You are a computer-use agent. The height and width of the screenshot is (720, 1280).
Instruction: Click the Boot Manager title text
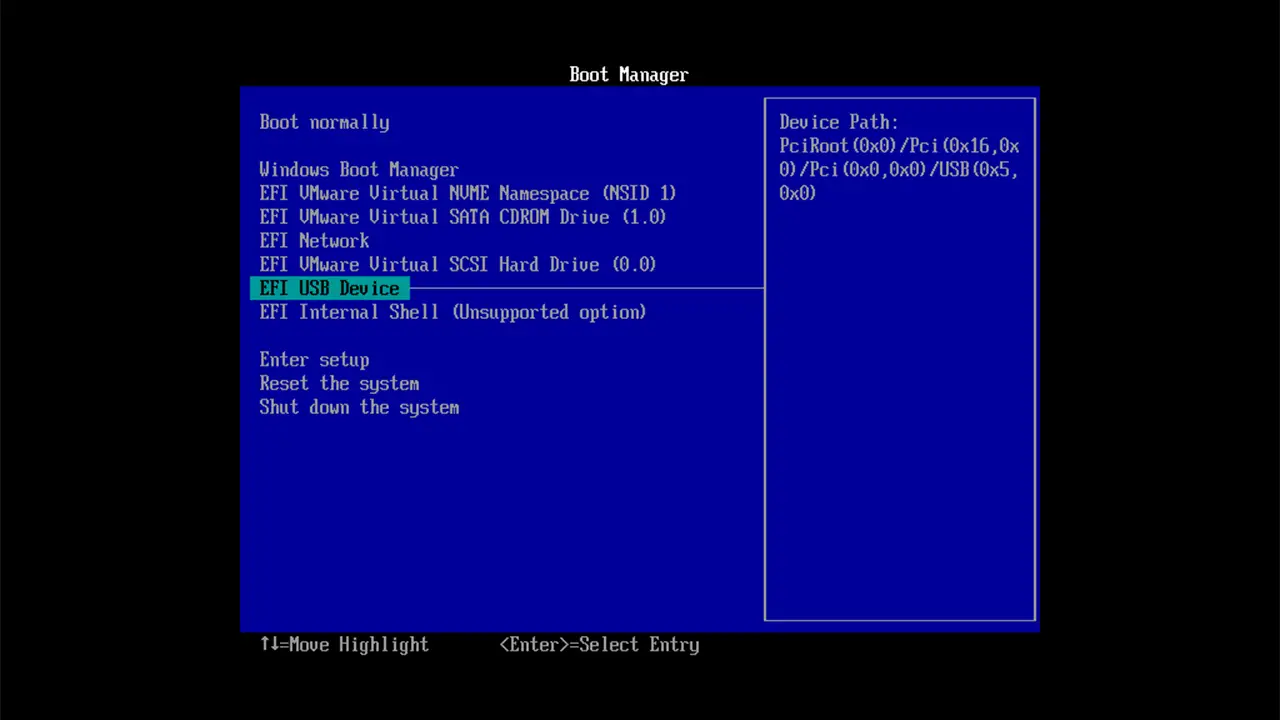629,75
